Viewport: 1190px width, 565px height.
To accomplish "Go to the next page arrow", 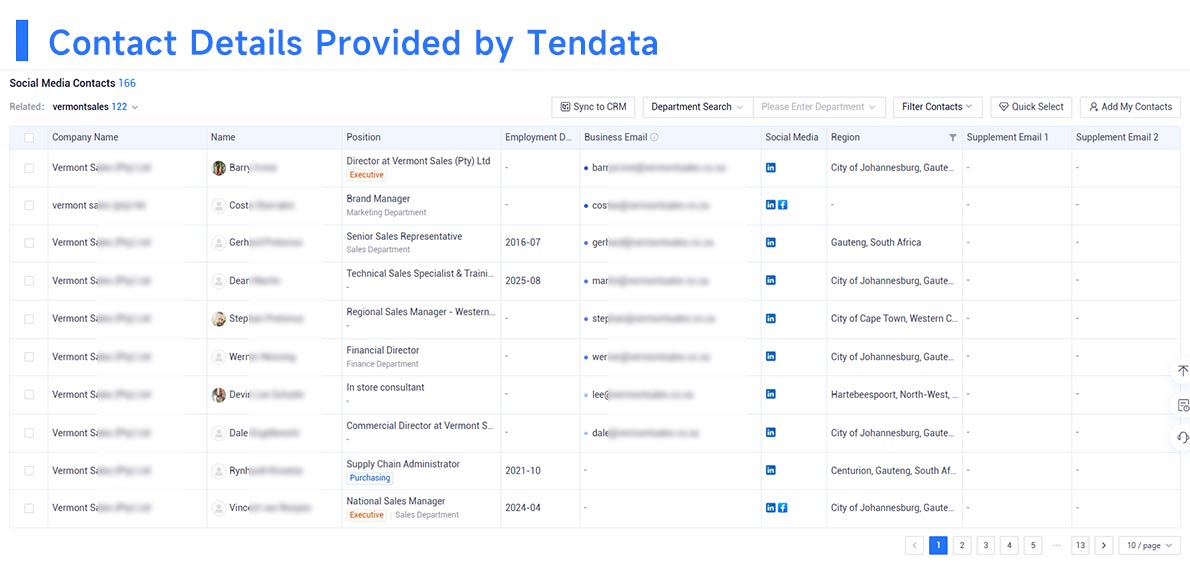I will coord(1103,545).
